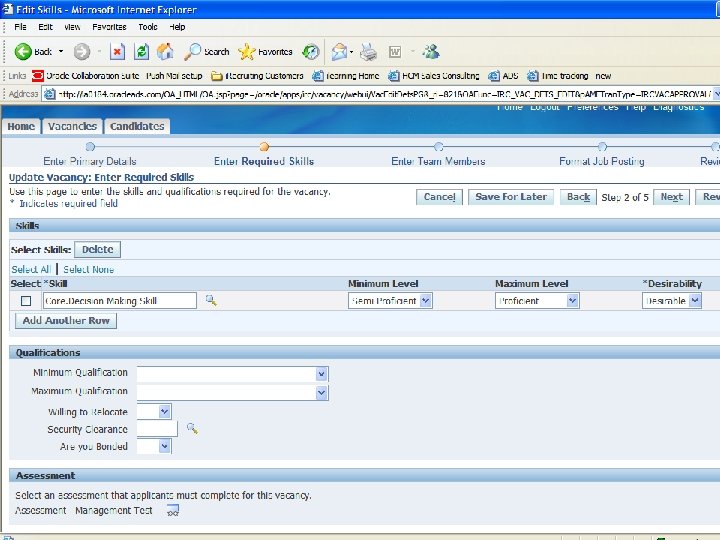
Task: Open the Search magnifier in toolbar
Action: click(x=192, y=51)
